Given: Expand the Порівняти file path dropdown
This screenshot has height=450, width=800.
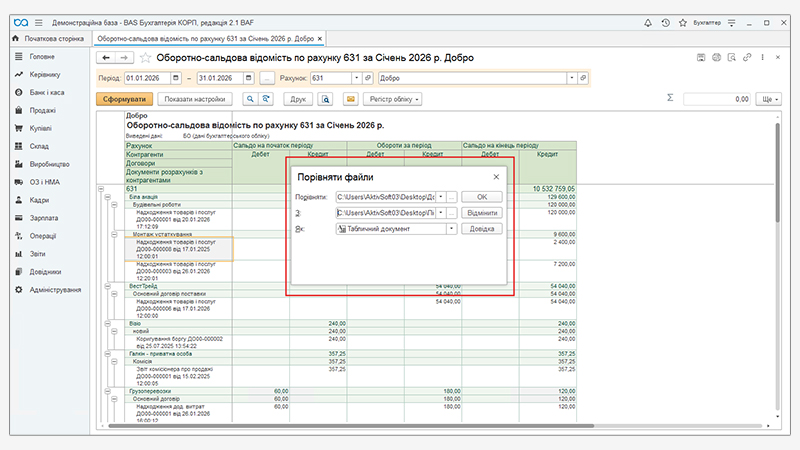Looking at the screenshot, I should [x=440, y=197].
